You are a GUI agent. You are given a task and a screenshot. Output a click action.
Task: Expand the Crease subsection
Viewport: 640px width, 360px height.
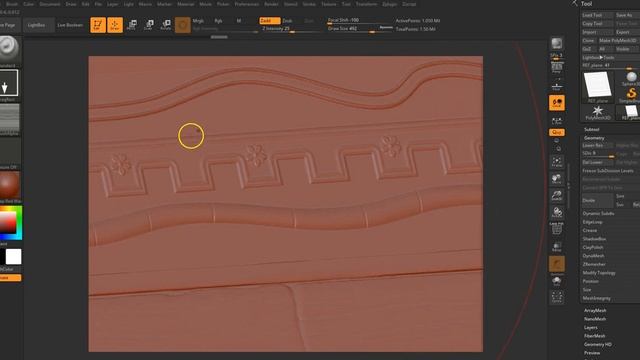590,230
